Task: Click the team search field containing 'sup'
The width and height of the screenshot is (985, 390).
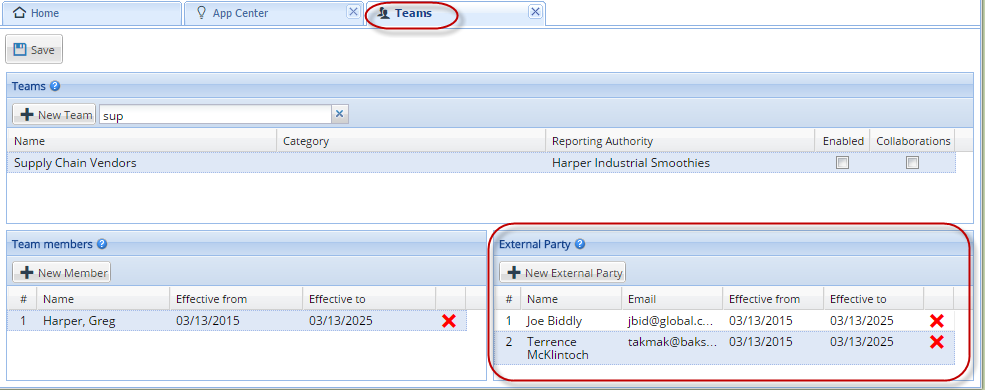Action: [215, 114]
